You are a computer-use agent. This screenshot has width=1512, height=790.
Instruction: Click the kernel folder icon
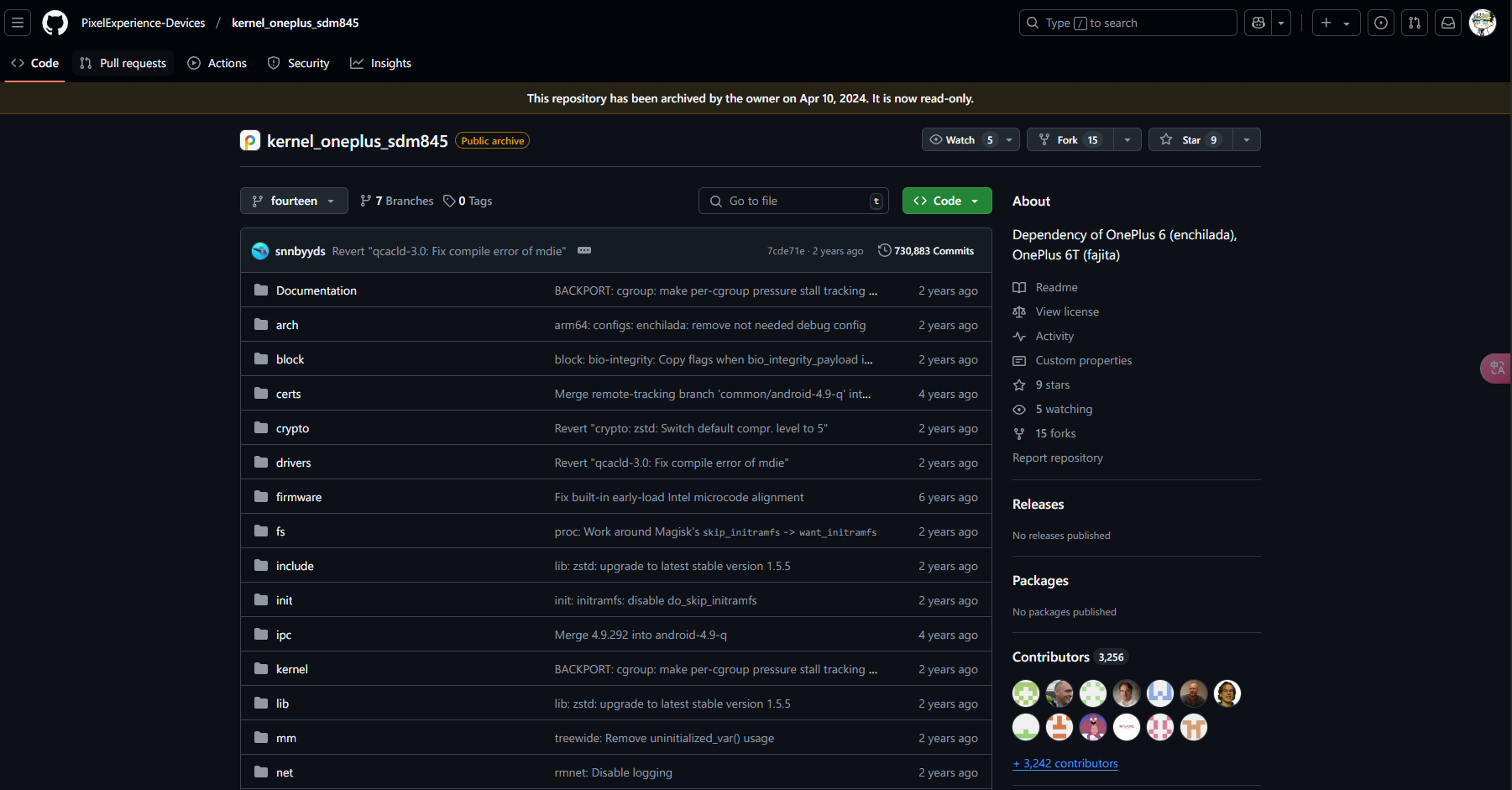tap(261, 668)
